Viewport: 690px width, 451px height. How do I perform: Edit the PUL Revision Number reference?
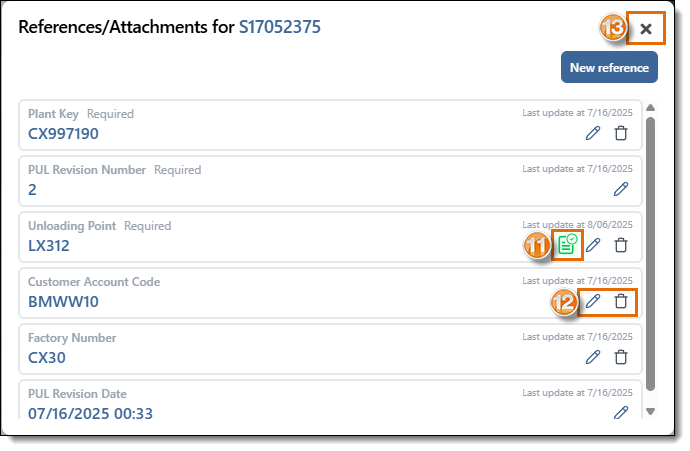[x=621, y=188]
